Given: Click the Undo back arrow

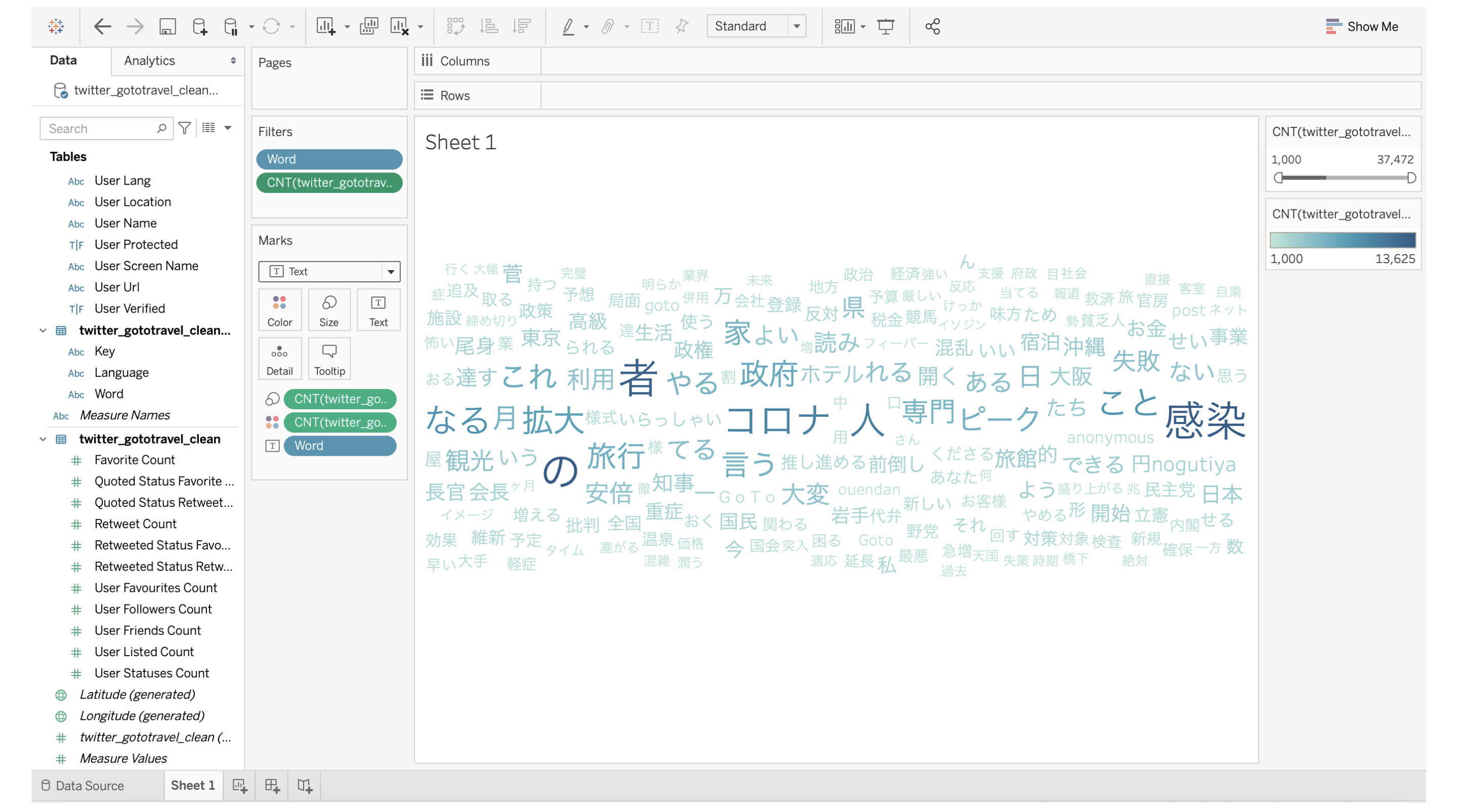Looking at the screenshot, I should (102, 26).
